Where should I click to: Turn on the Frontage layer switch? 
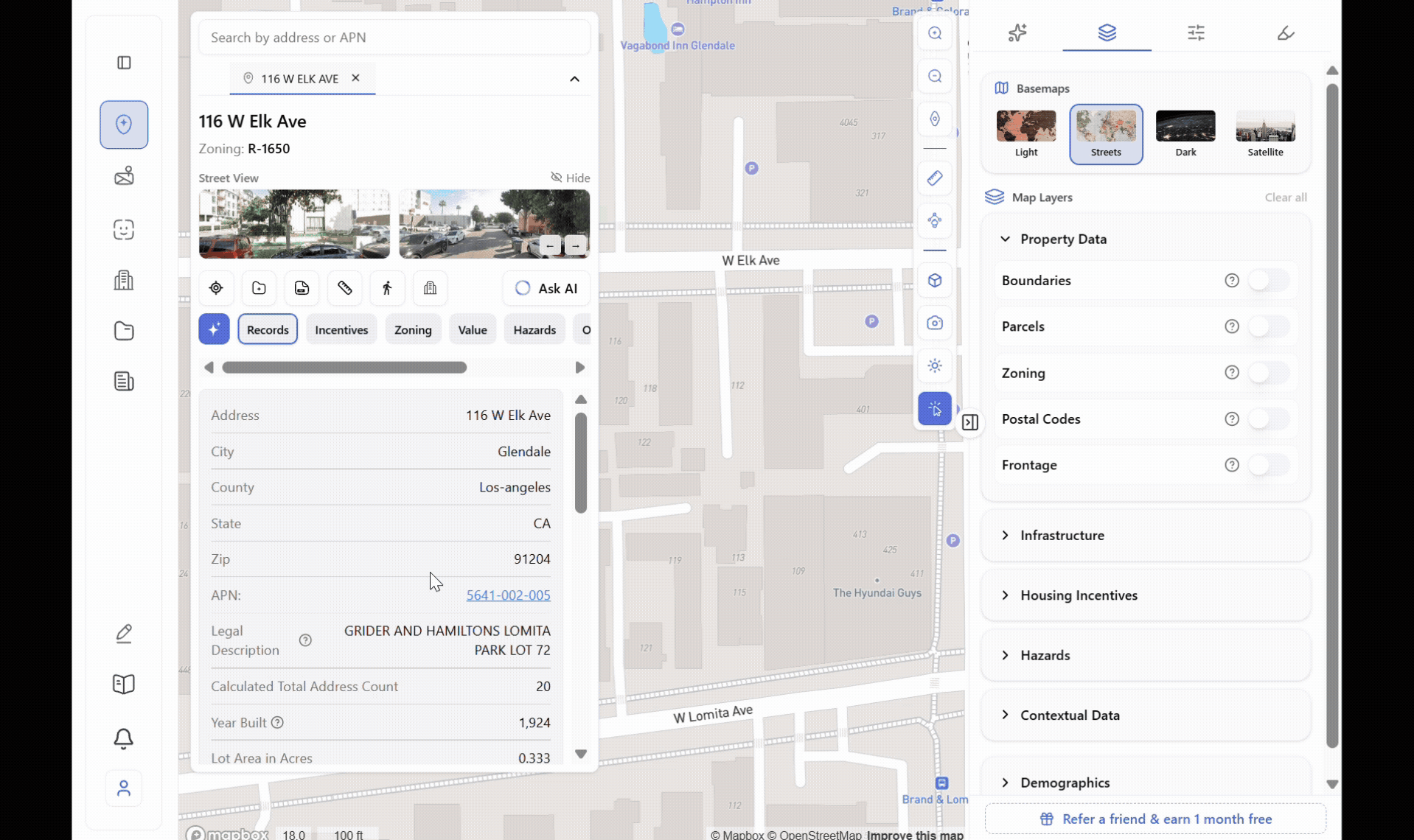coord(1268,465)
